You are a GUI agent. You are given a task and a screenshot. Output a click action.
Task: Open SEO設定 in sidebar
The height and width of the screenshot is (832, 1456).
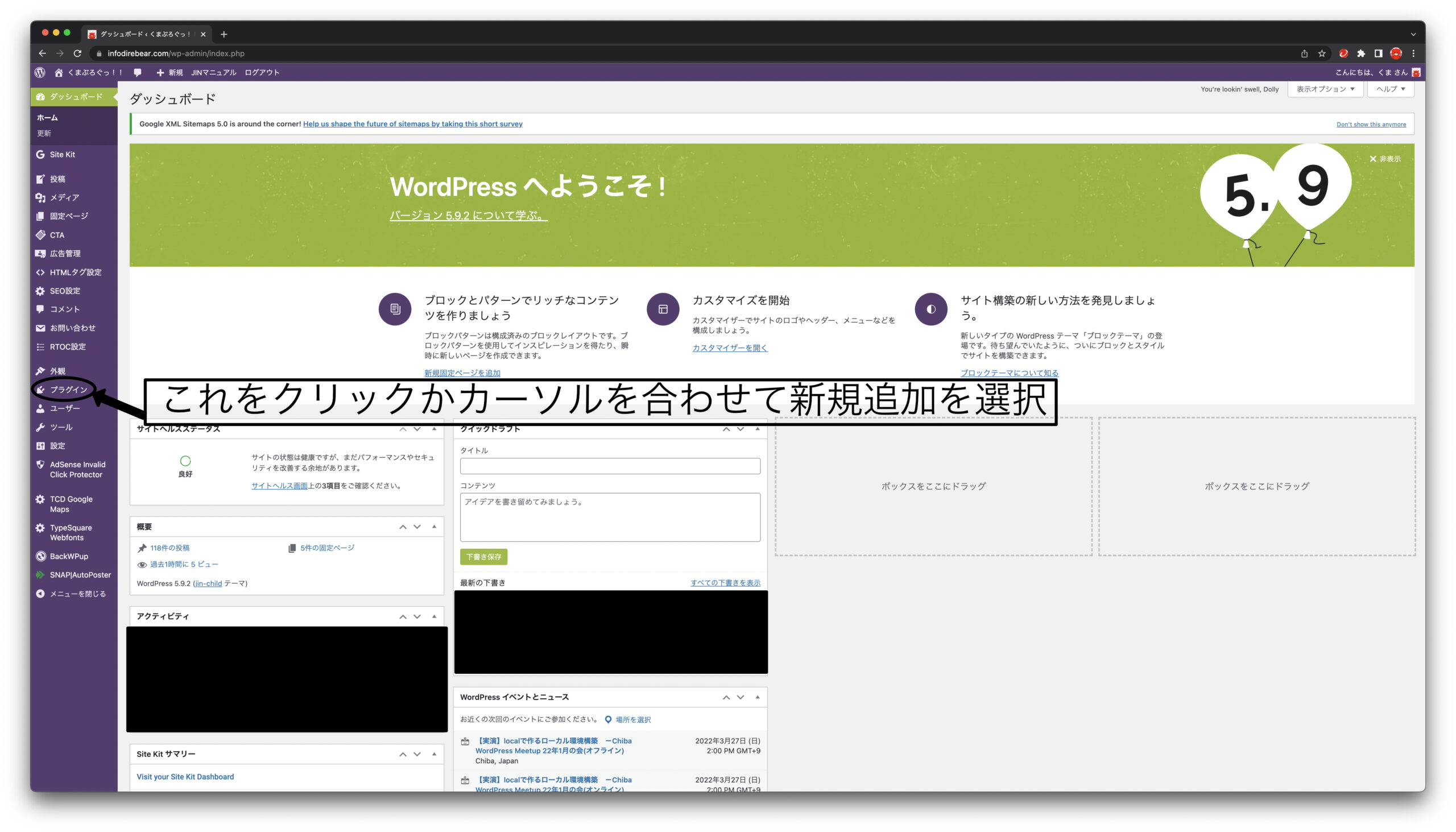65,291
